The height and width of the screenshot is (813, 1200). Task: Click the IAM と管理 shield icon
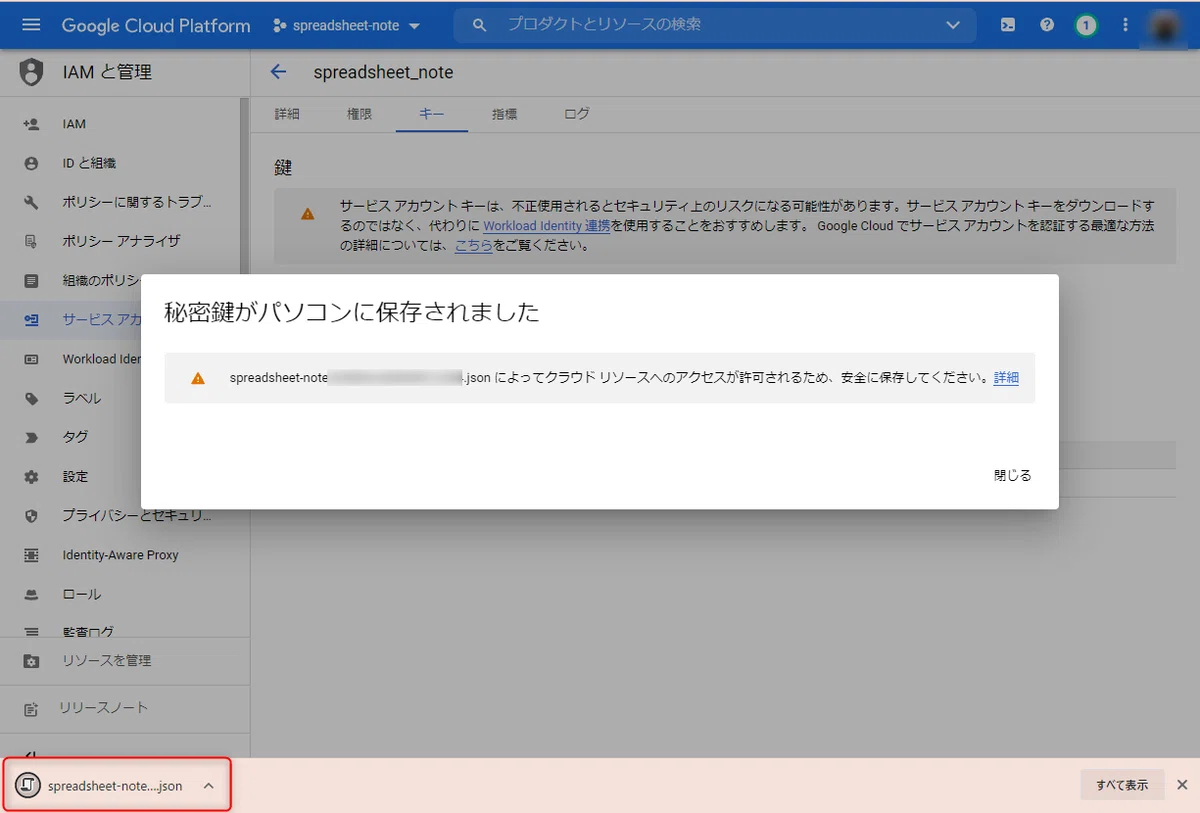(x=32, y=72)
